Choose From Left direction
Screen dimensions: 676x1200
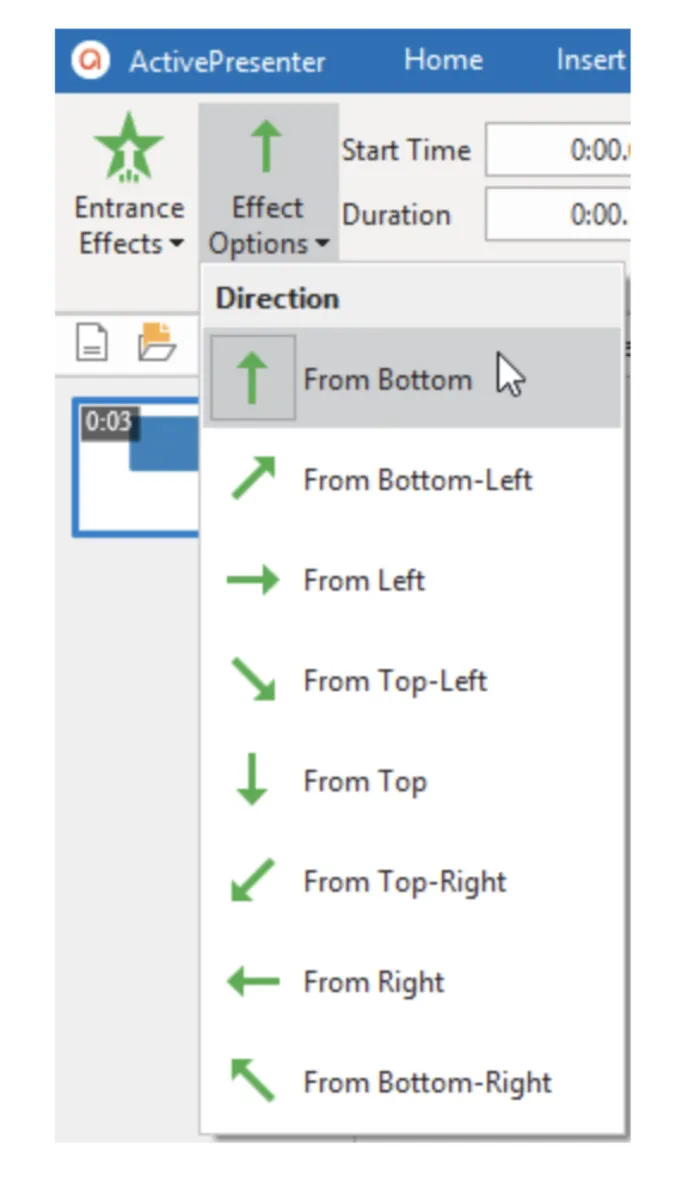(x=364, y=581)
